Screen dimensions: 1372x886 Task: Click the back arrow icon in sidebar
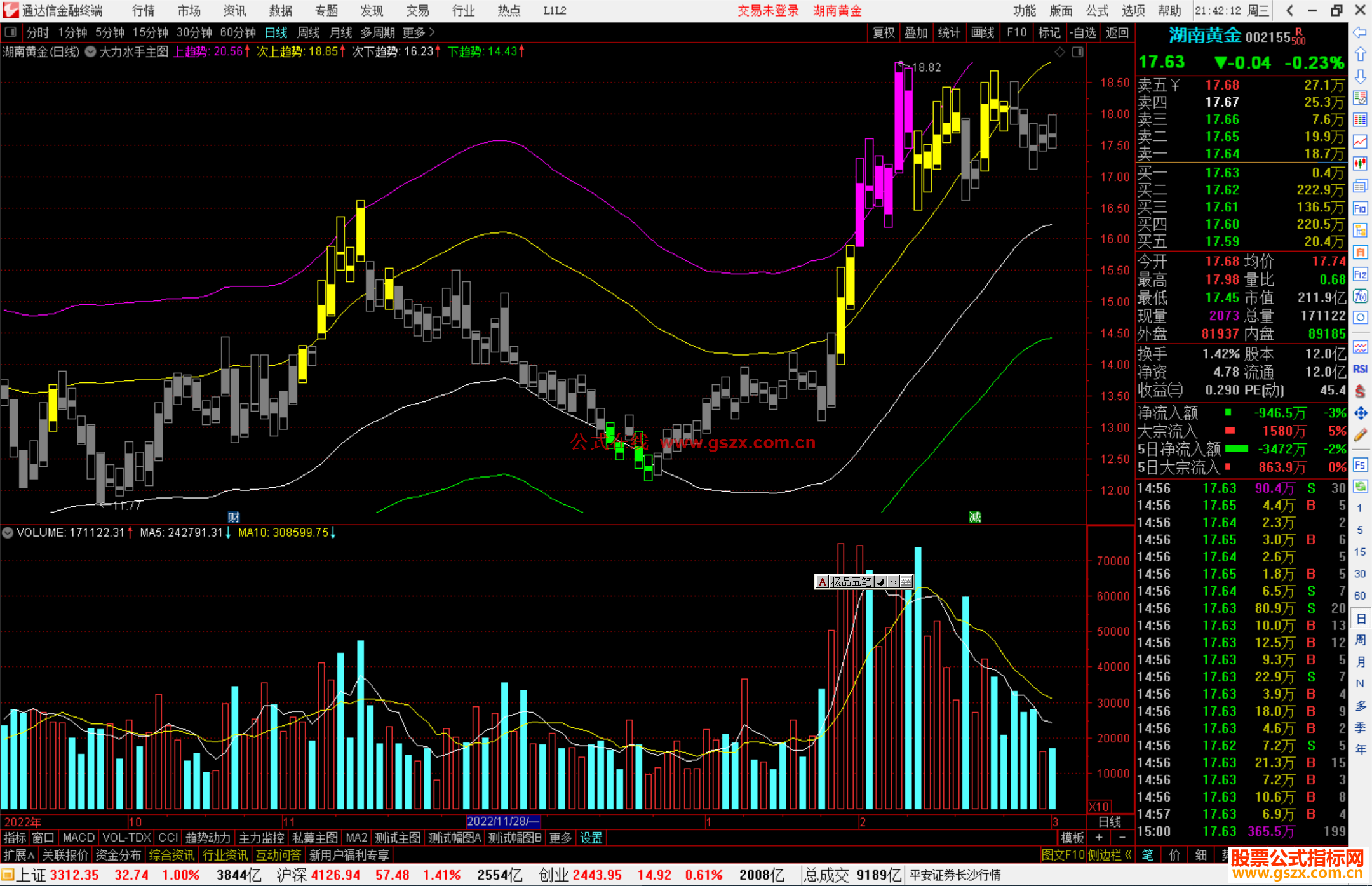(1360, 32)
